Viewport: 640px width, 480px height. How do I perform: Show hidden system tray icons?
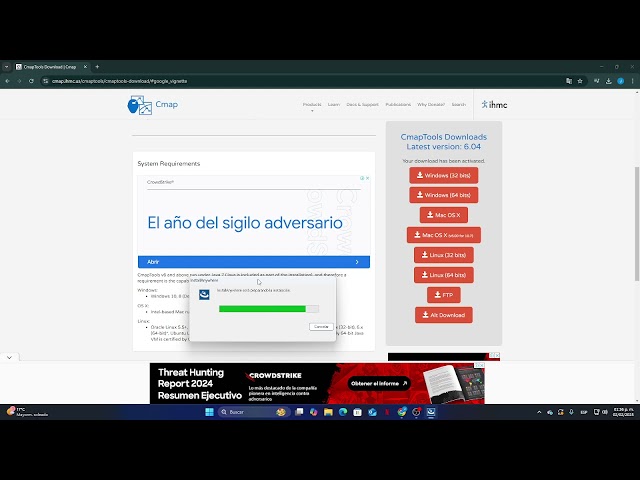coord(539,412)
